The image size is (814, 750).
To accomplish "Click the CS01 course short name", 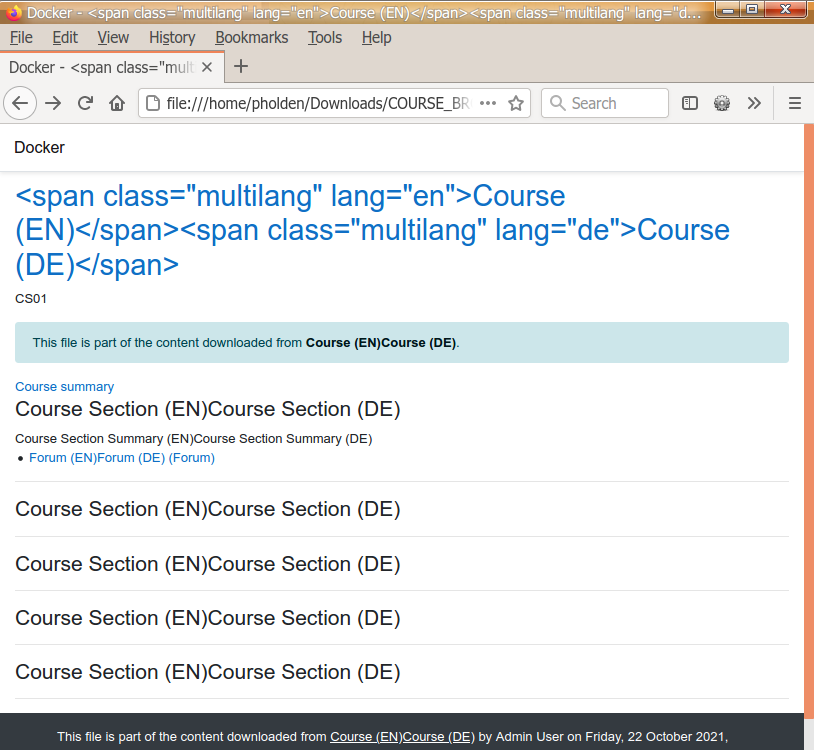I will [31, 299].
